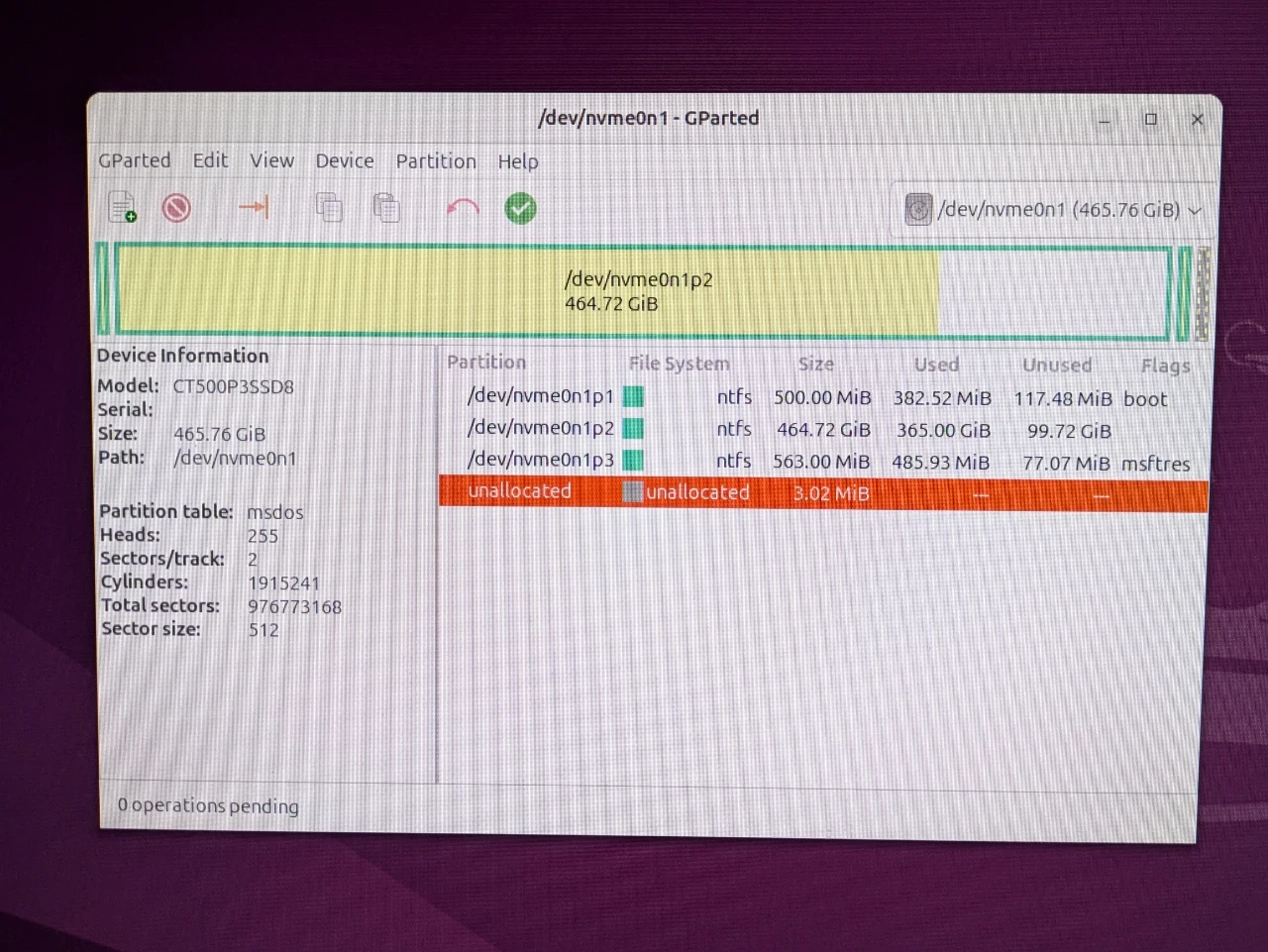Click the 500.00 MiB size cell
The width and height of the screenshot is (1268, 952).
point(822,398)
